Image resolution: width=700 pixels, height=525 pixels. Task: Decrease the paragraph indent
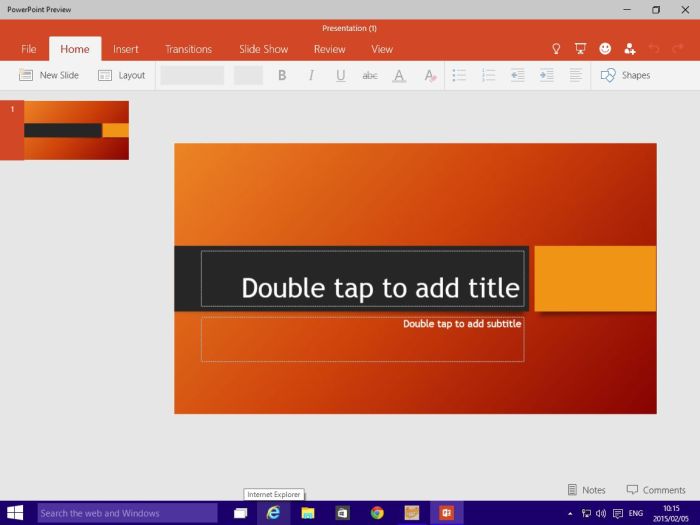517,75
